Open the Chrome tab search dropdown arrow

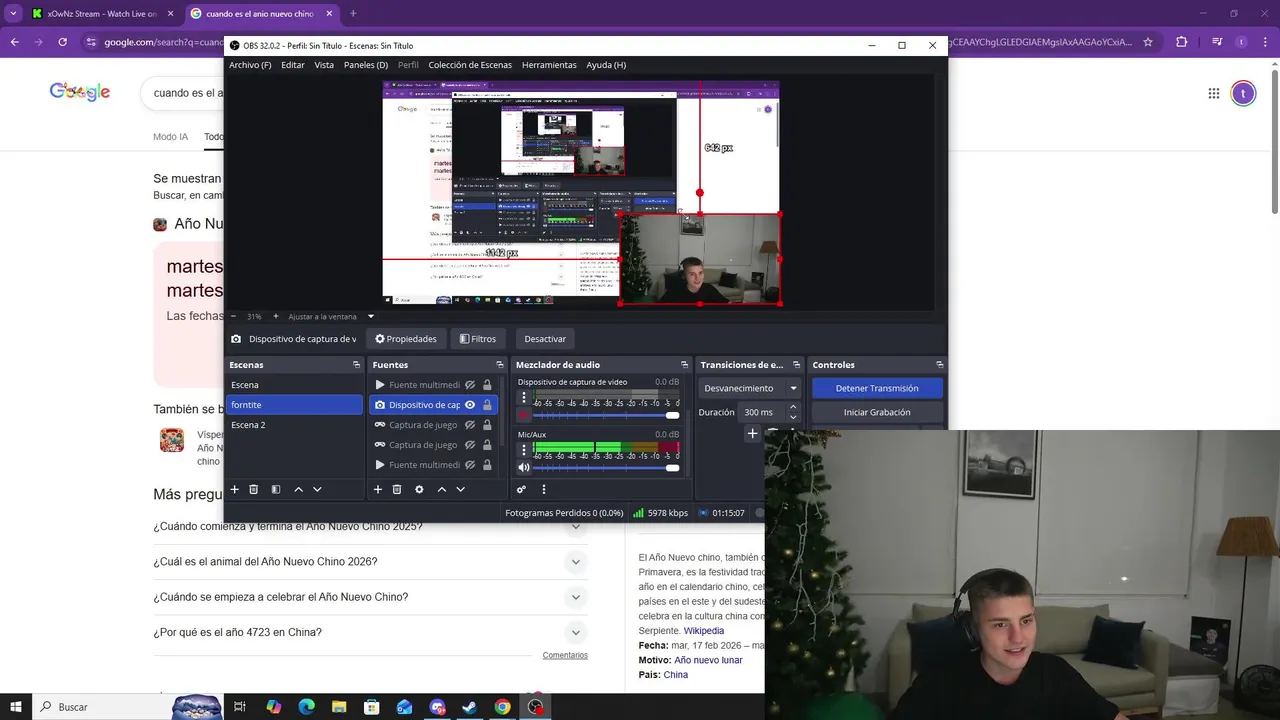pyautogui.click(x=14, y=13)
